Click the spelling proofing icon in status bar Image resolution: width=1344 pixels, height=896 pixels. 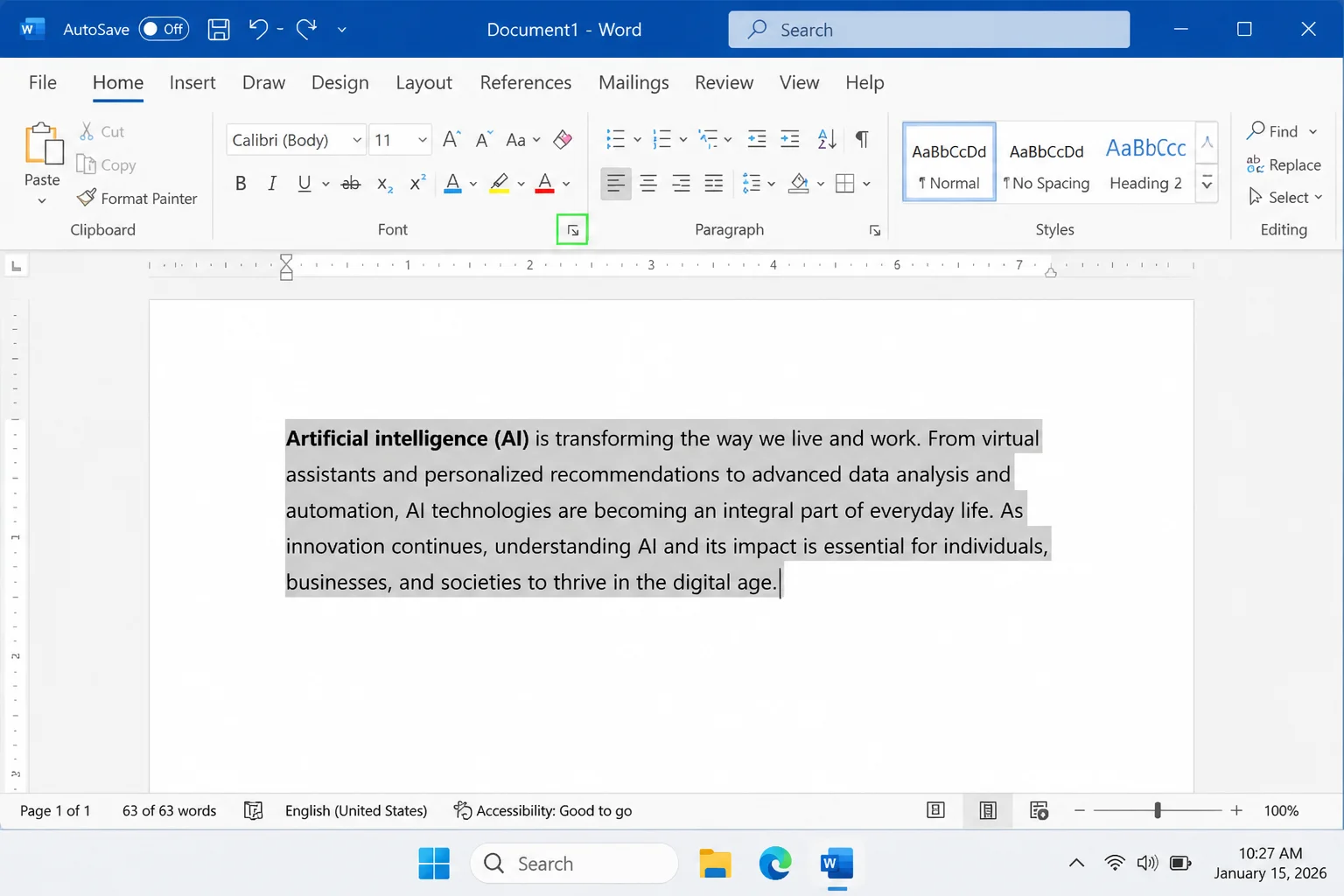pyautogui.click(x=253, y=810)
